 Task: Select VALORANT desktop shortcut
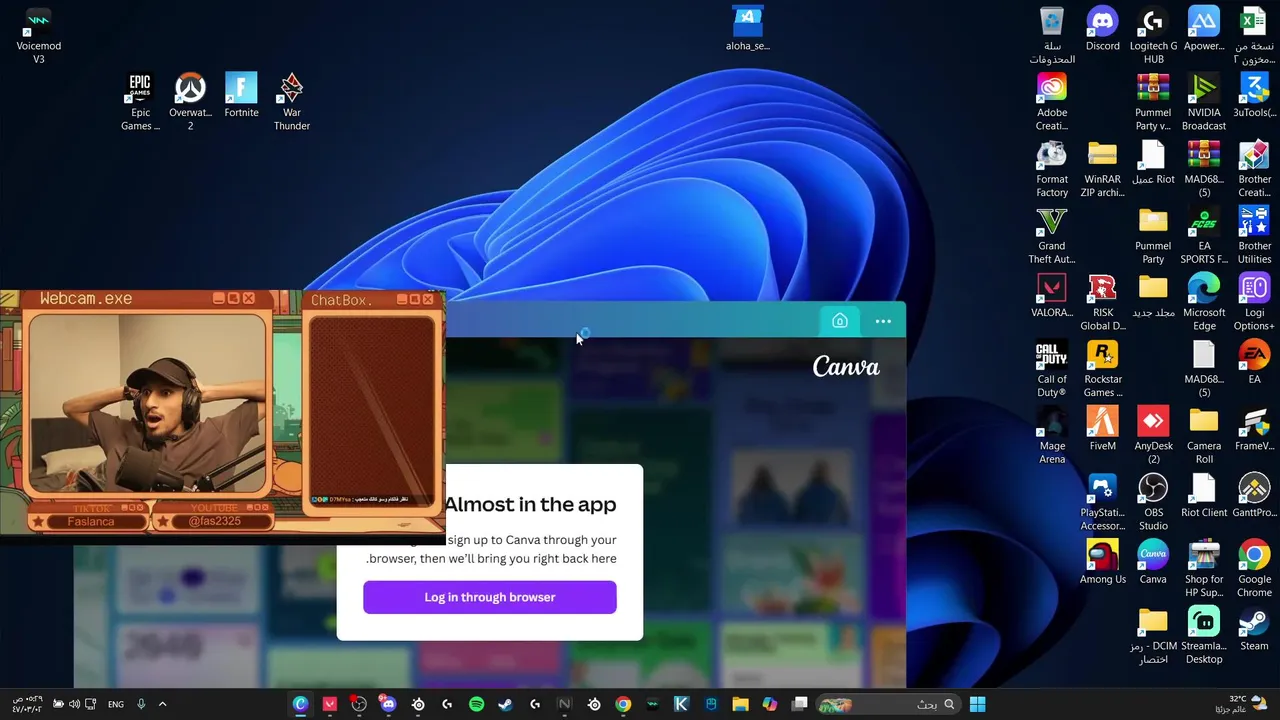(x=1052, y=295)
